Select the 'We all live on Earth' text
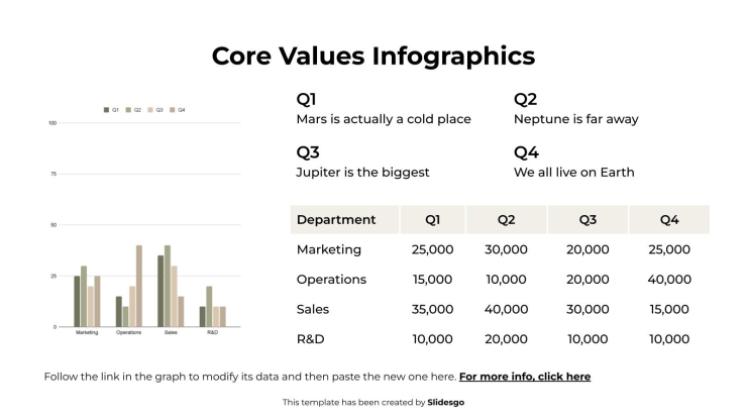The image size is (747, 420). tap(574, 172)
